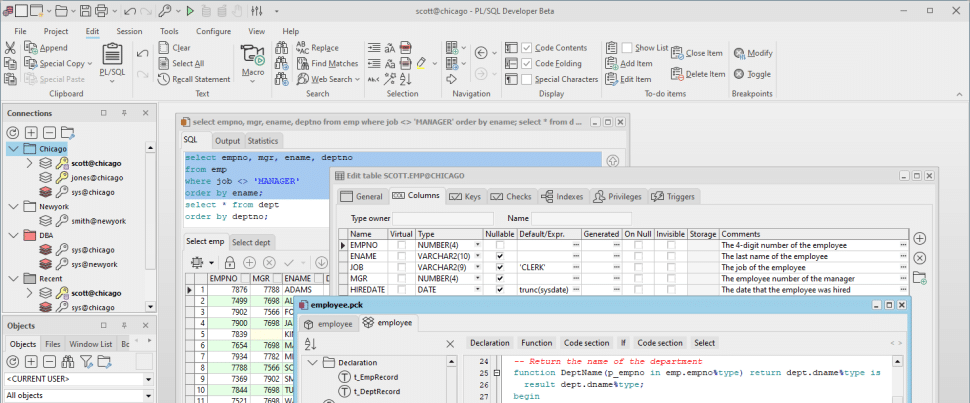The height and width of the screenshot is (403, 970).
Task: Click the Filter funnel icon in Objects panel
Action: tap(87, 362)
